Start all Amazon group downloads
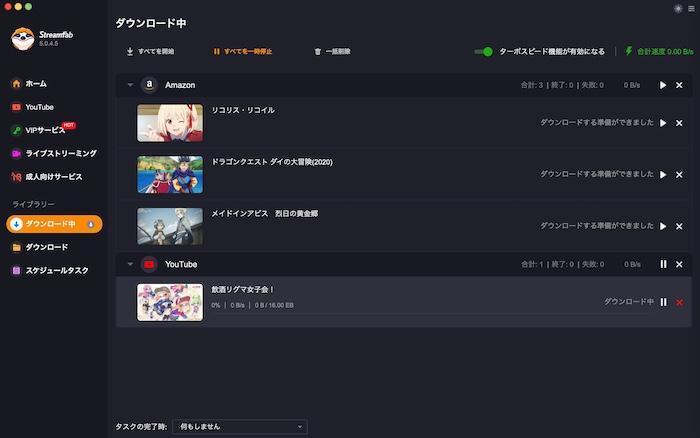The image size is (700, 438). click(663, 85)
